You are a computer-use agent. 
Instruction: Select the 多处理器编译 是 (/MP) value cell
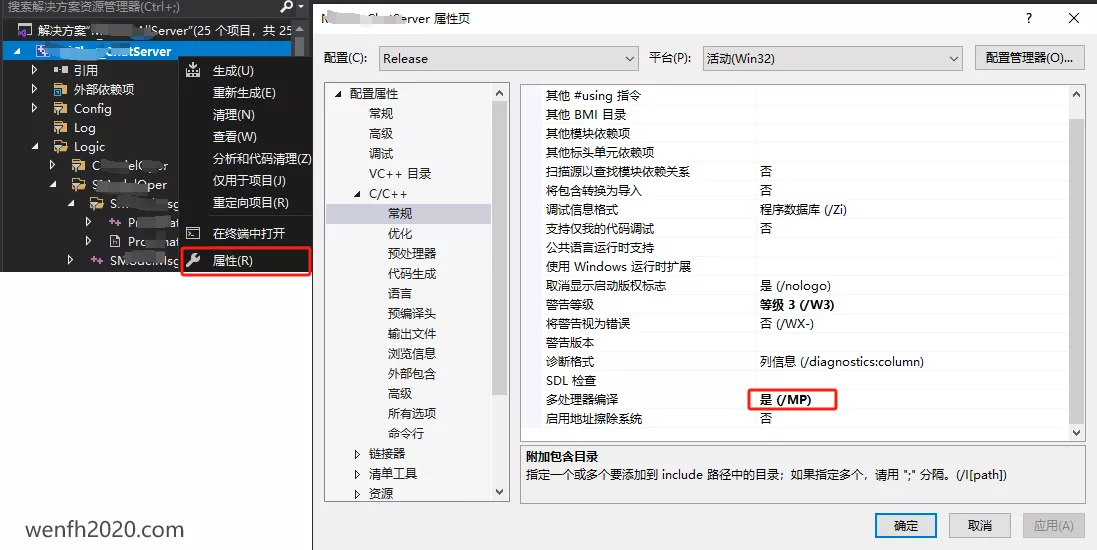792,400
